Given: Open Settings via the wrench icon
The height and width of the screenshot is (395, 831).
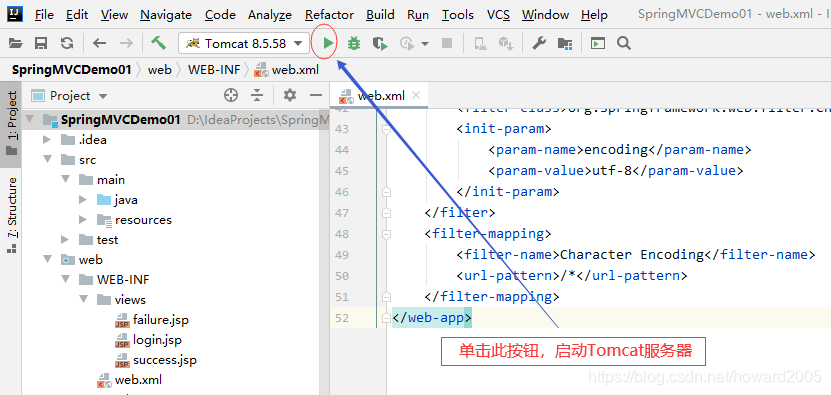Looking at the screenshot, I should click(x=539, y=43).
